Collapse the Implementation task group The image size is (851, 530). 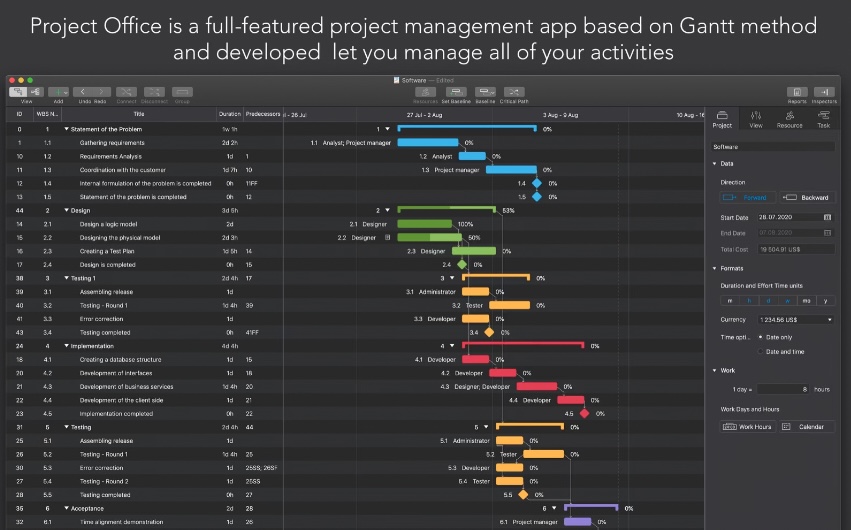coord(67,346)
